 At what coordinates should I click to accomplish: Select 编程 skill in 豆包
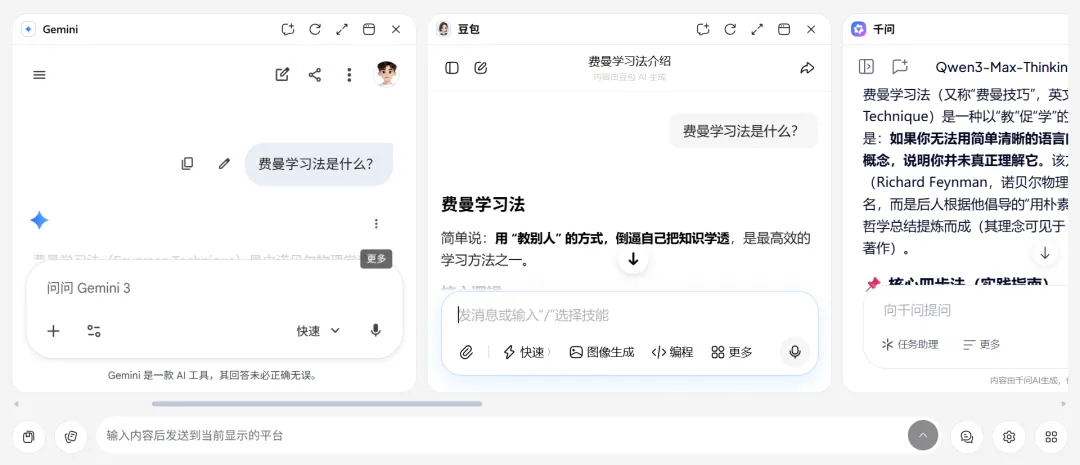click(672, 352)
